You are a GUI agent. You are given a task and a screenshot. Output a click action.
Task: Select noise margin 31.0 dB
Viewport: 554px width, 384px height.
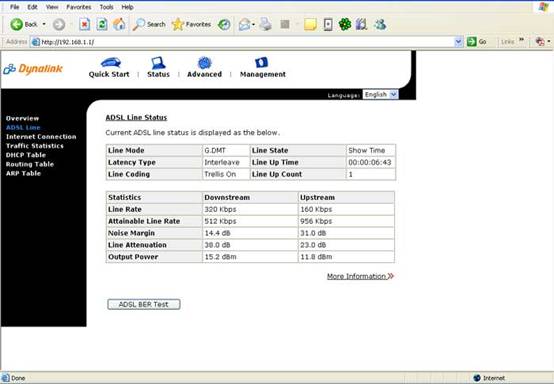(313, 233)
